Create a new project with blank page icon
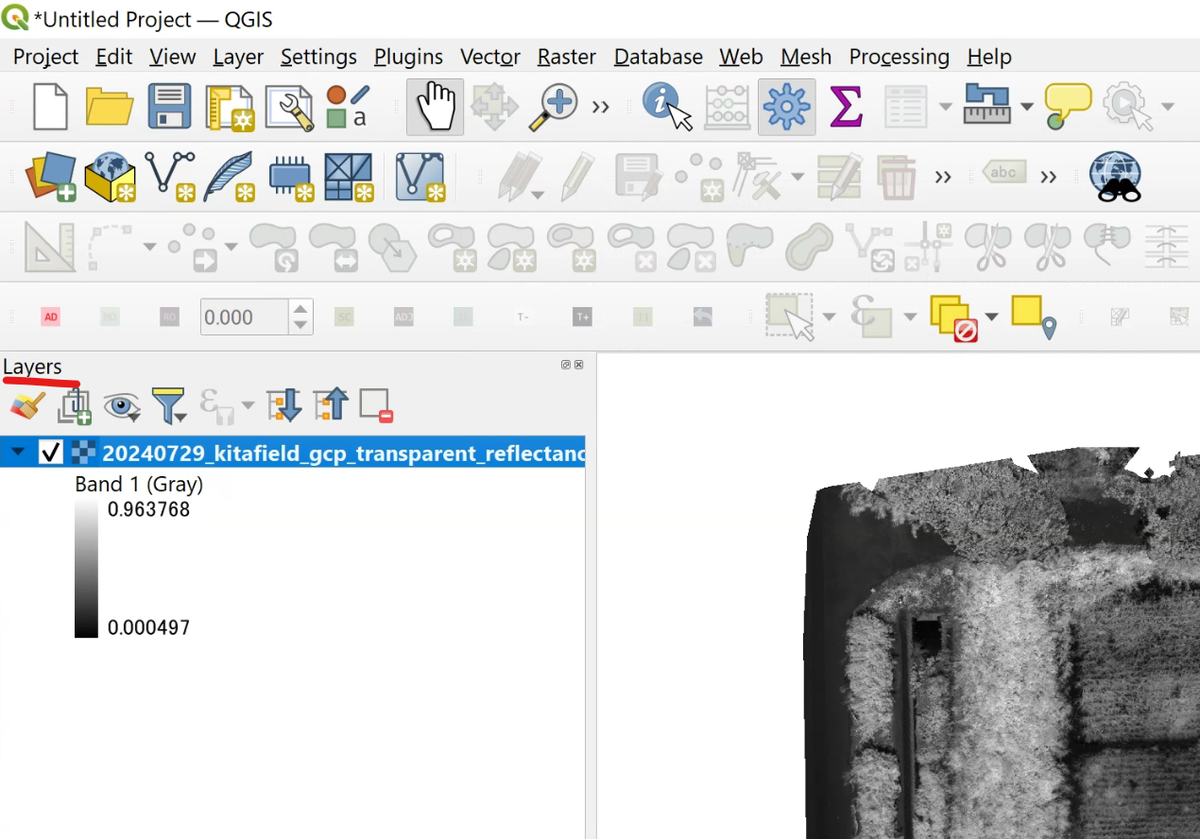This screenshot has width=1200, height=839. click(50, 107)
